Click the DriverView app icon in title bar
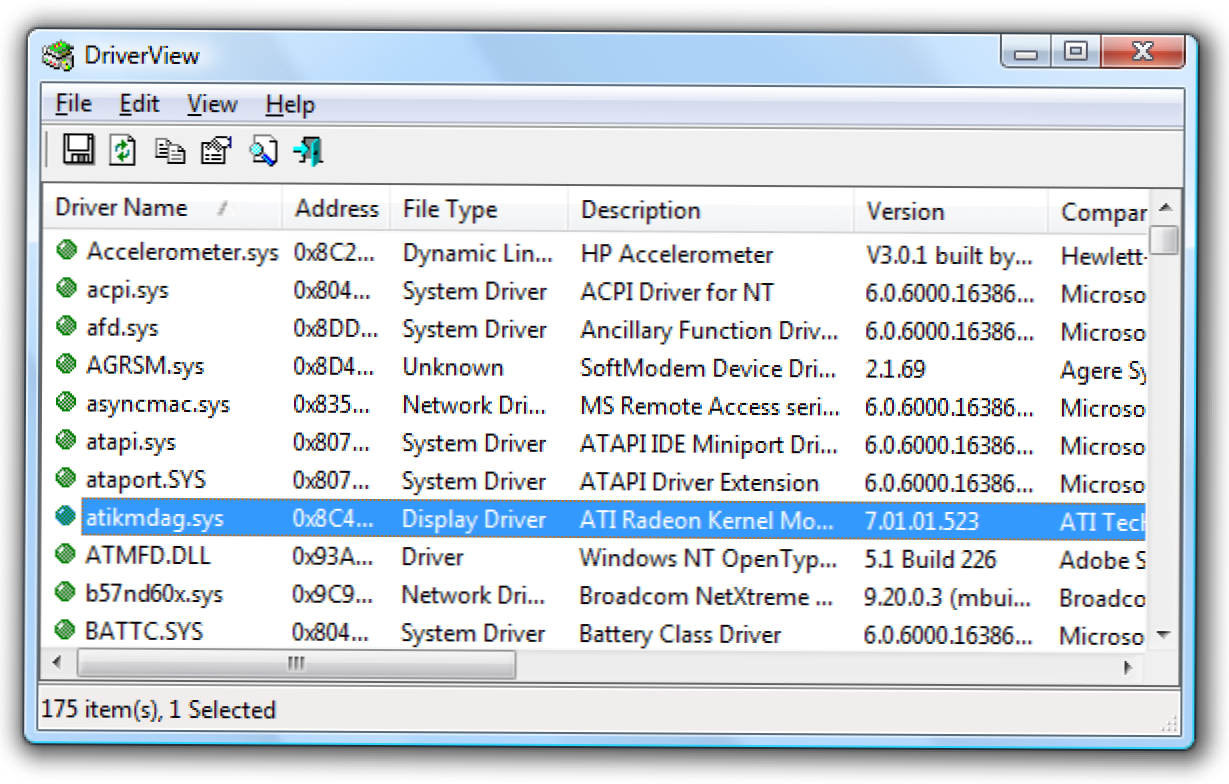Screen dimensions: 1229x784 58,55
